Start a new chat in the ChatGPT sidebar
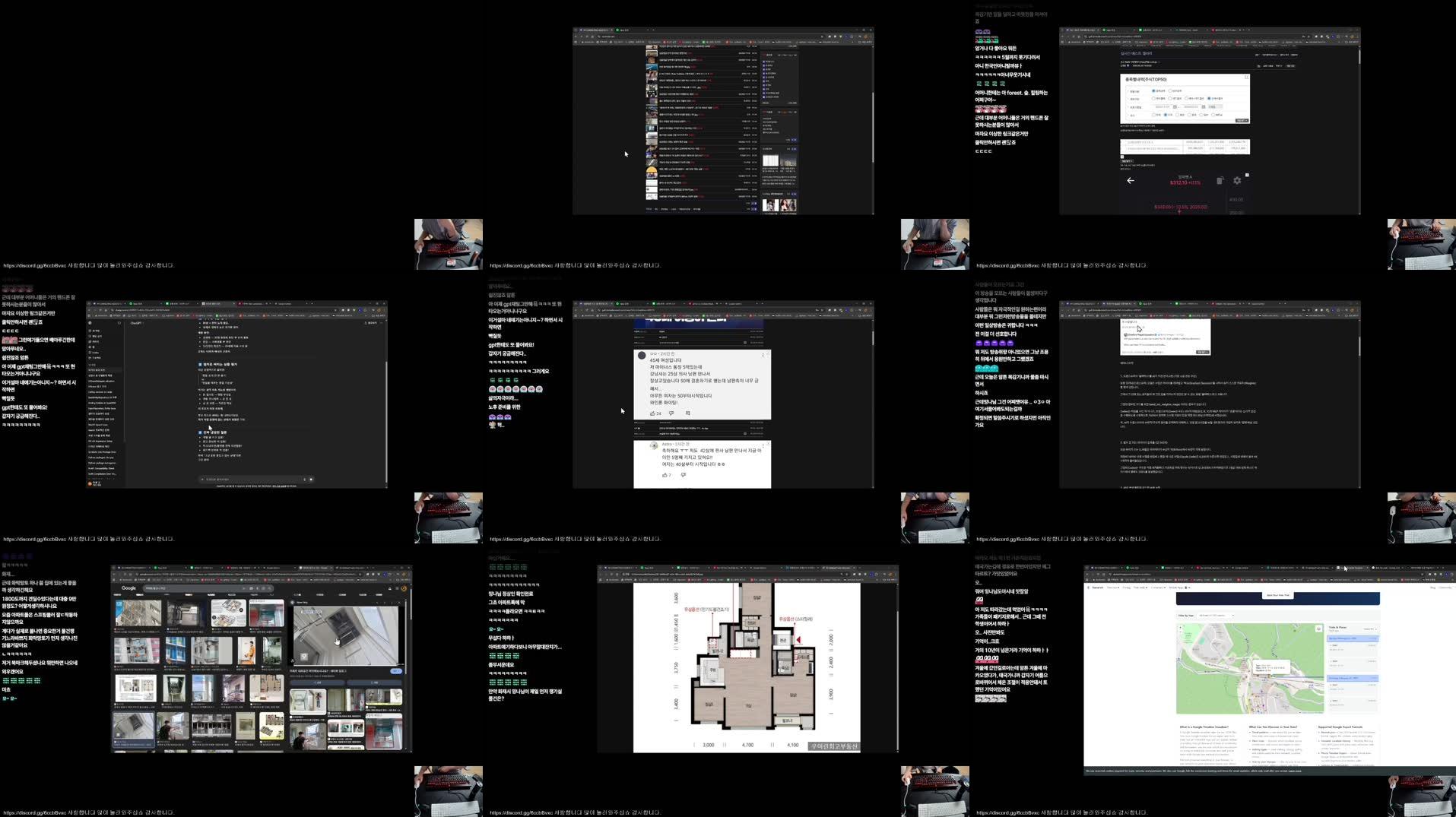Image resolution: width=1456 pixels, height=817 pixels. [93, 331]
